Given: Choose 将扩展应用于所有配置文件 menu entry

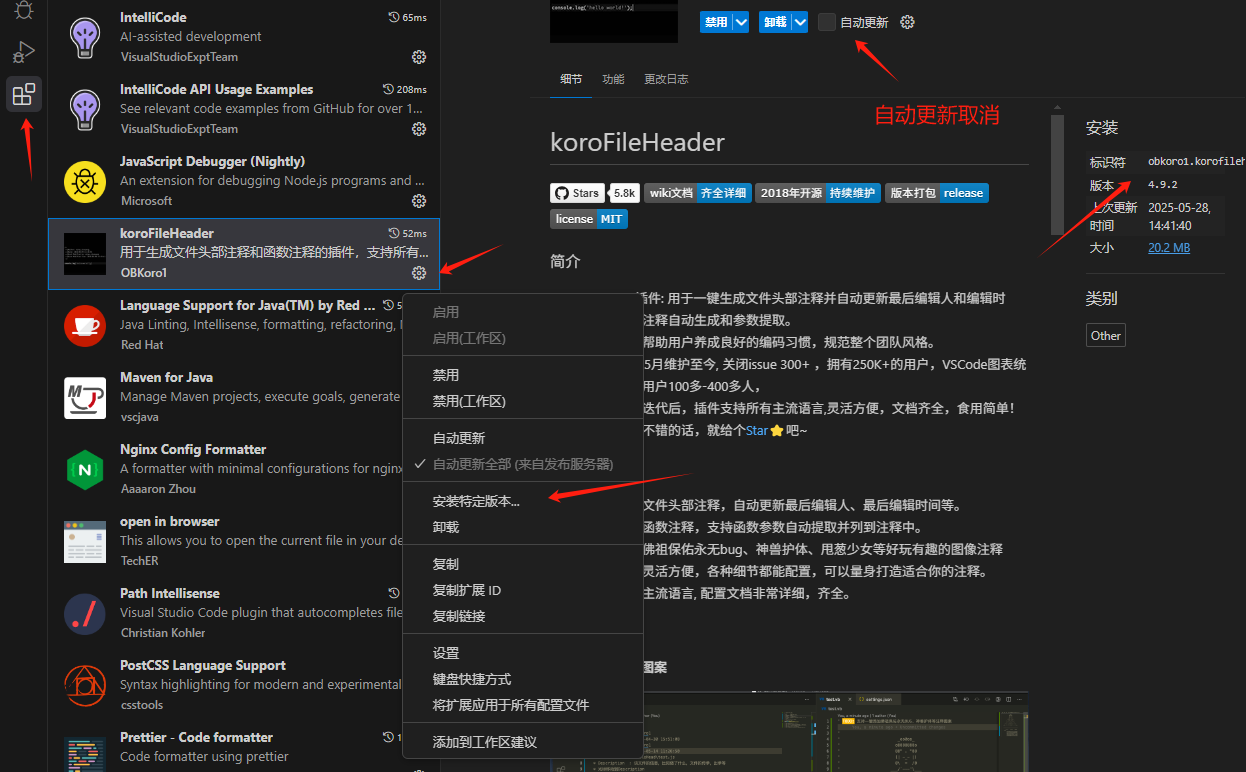Looking at the screenshot, I should 522,705.
